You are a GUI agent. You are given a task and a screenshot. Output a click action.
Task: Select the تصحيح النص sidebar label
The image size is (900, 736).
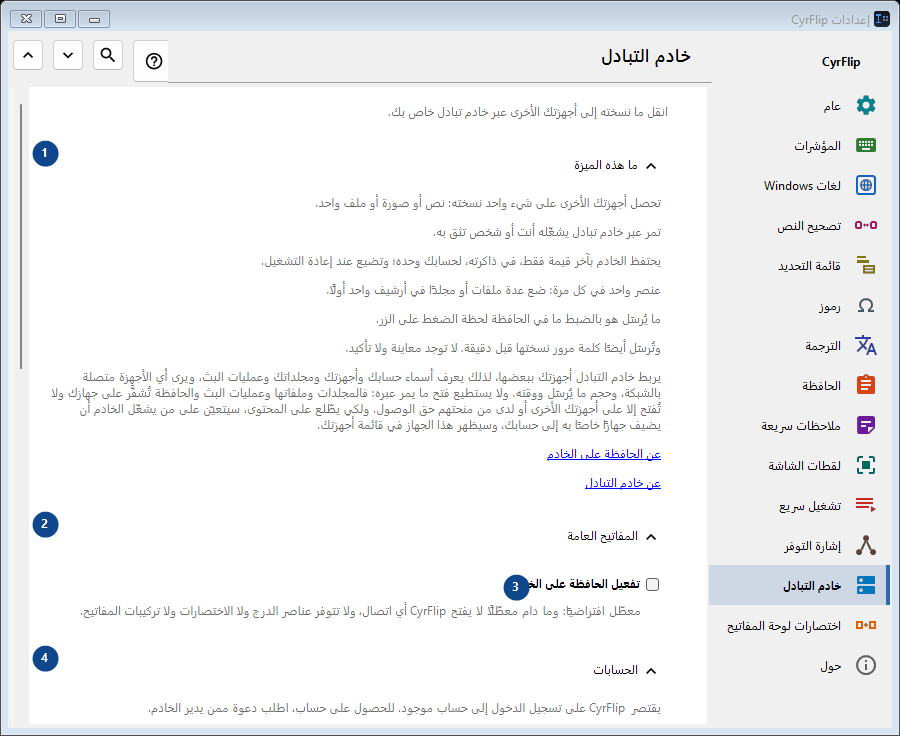tap(809, 226)
